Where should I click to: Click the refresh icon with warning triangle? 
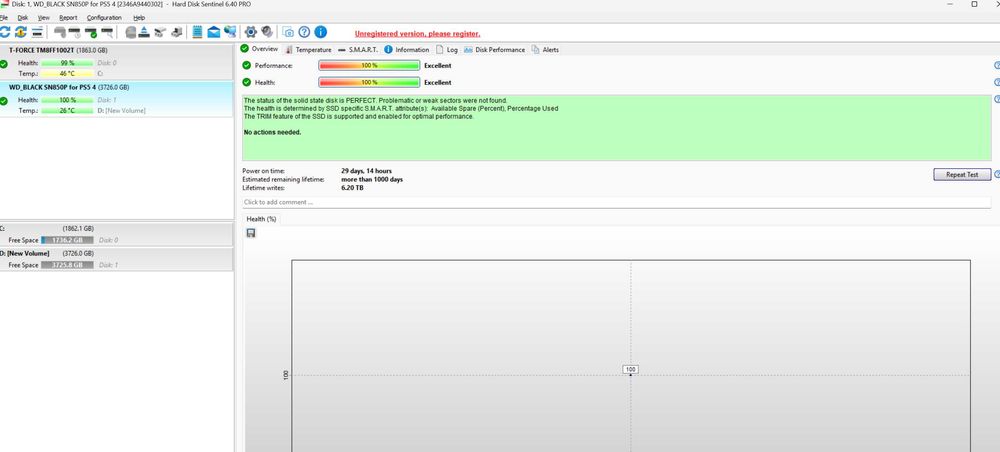point(20,32)
